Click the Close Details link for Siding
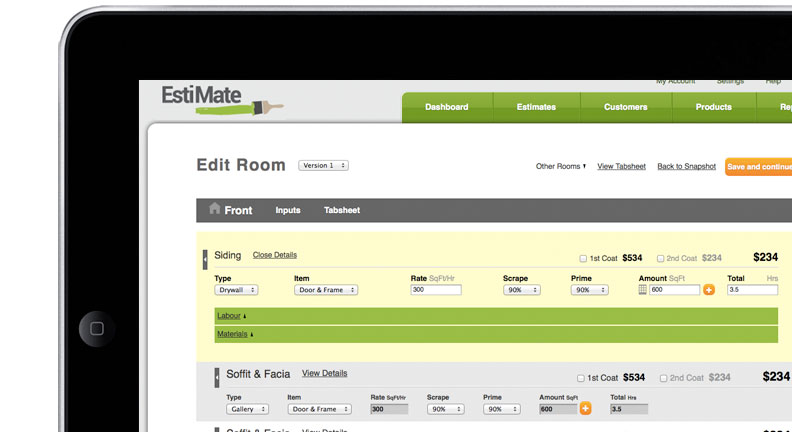 [x=274, y=255]
